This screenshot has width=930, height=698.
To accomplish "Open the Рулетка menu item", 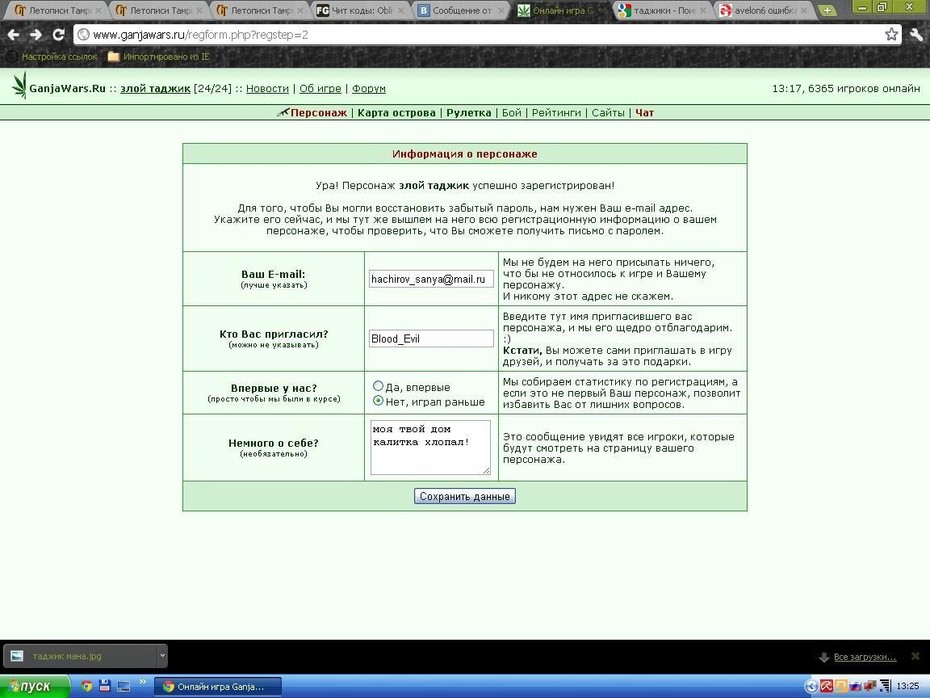I will (469, 113).
